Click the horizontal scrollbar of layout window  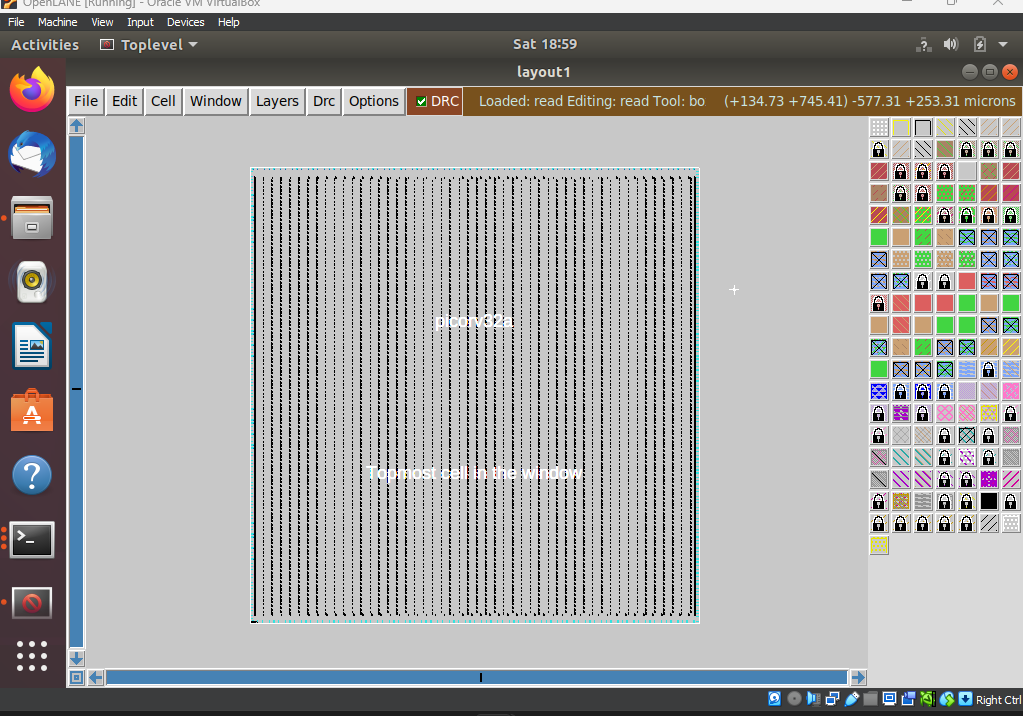point(476,677)
